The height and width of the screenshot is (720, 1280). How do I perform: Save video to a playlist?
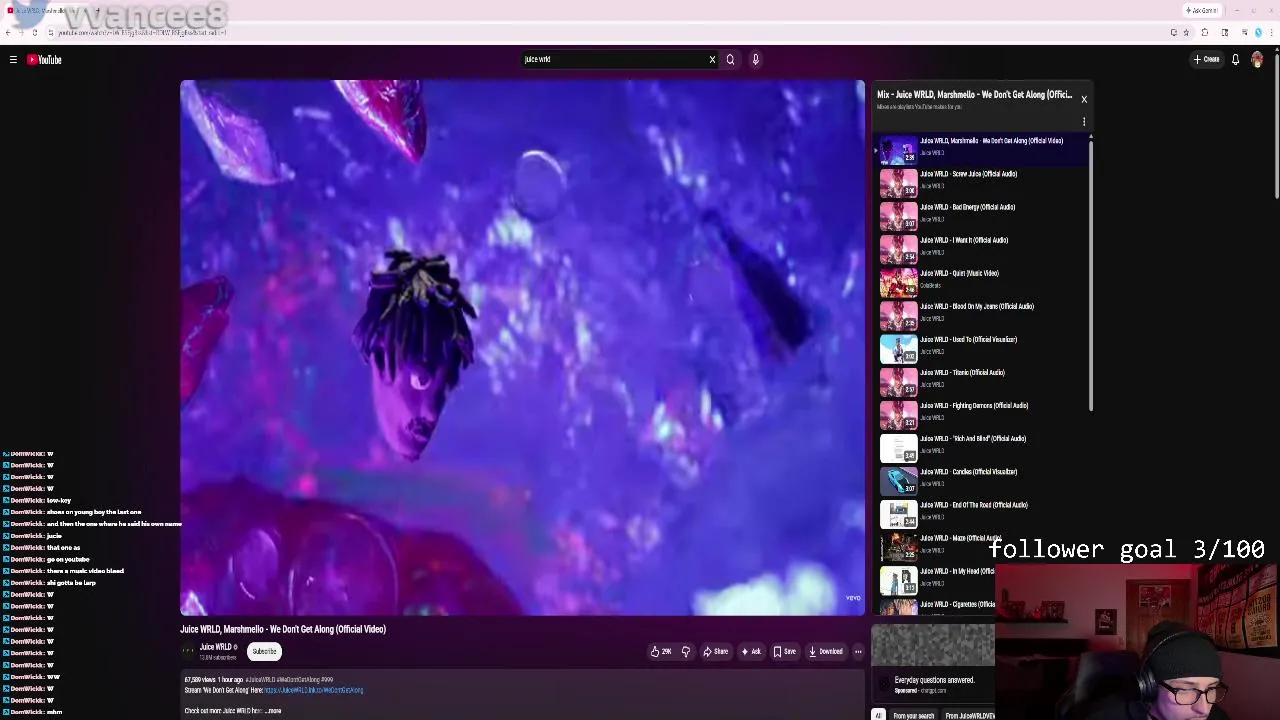[784, 652]
